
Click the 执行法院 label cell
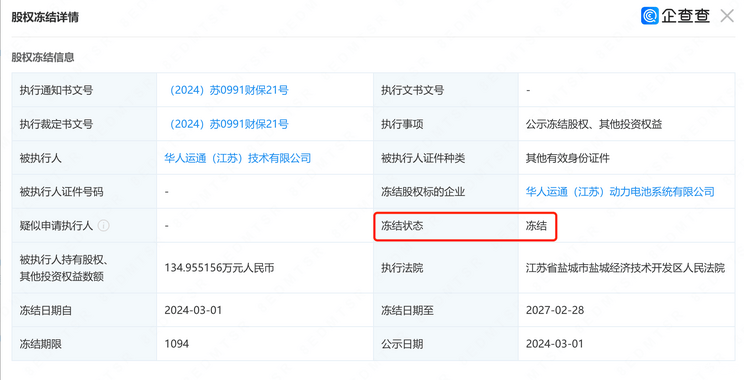[446, 268]
